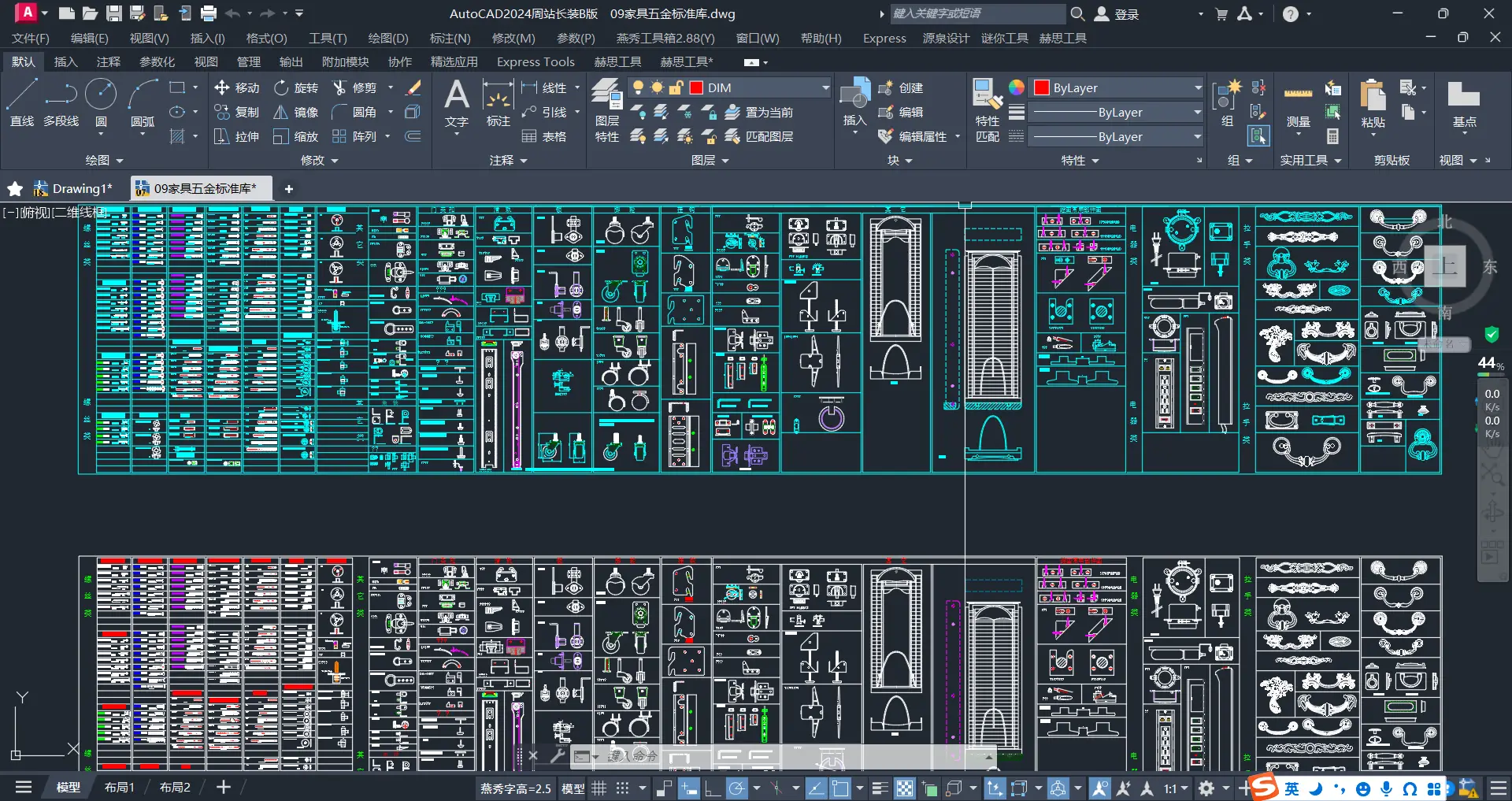Activate the 移动 (Move) tool

[237, 87]
